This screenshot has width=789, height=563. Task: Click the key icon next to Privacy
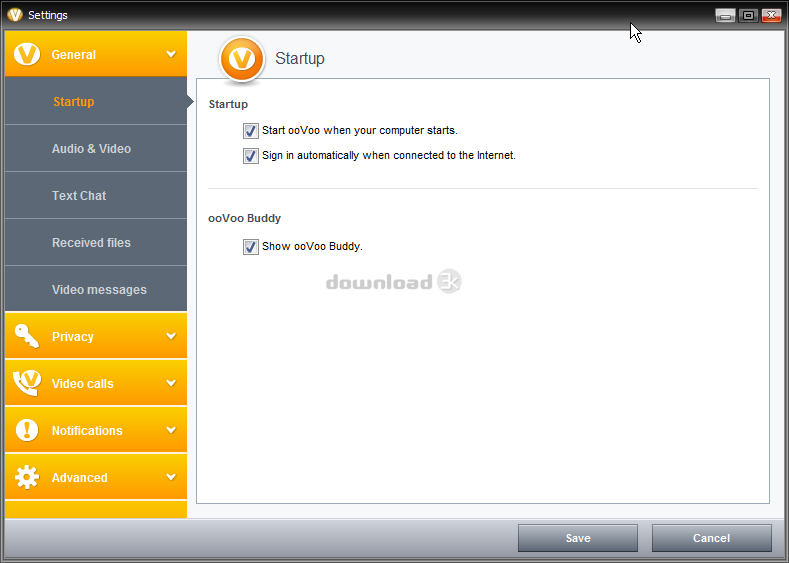point(27,336)
